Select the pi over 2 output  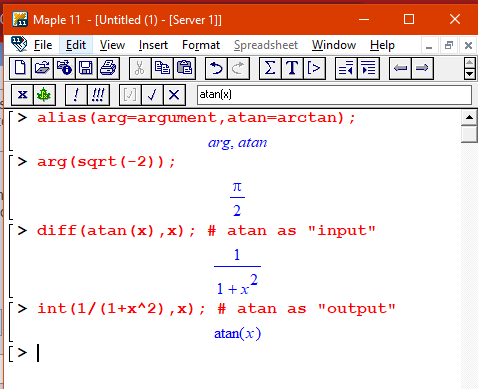pos(237,199)
